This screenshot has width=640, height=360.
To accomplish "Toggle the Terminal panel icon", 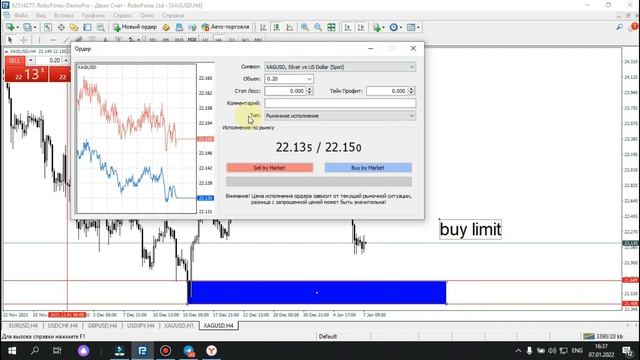I will [x=87, y=27].
